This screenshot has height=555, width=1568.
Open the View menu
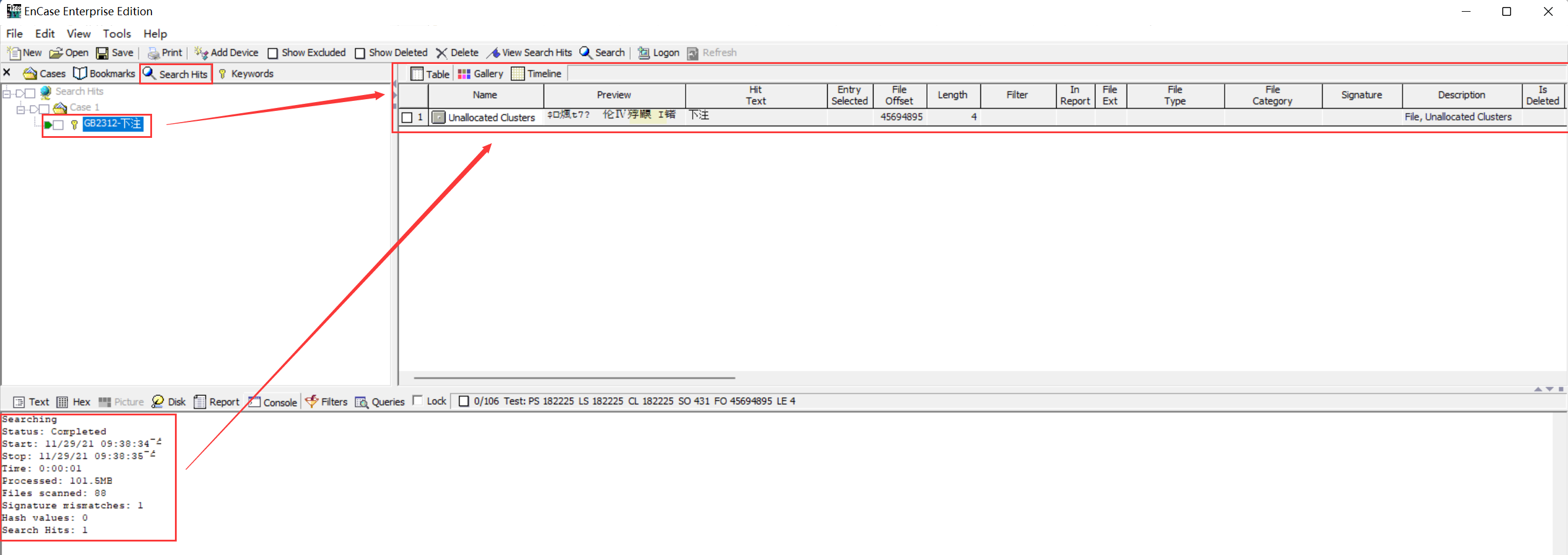click(x=79, y=33)
